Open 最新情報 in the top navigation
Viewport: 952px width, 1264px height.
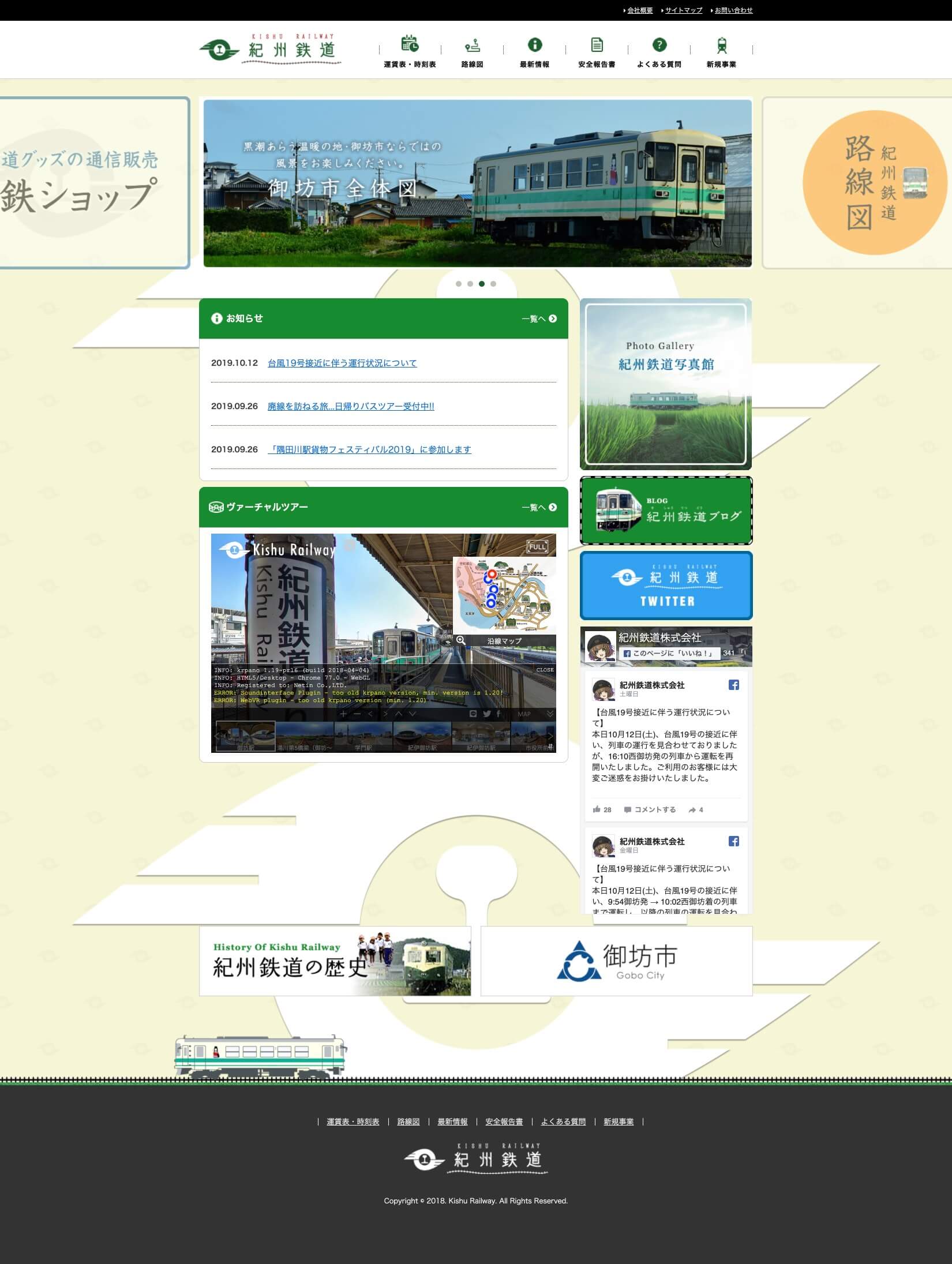point(534,64)
